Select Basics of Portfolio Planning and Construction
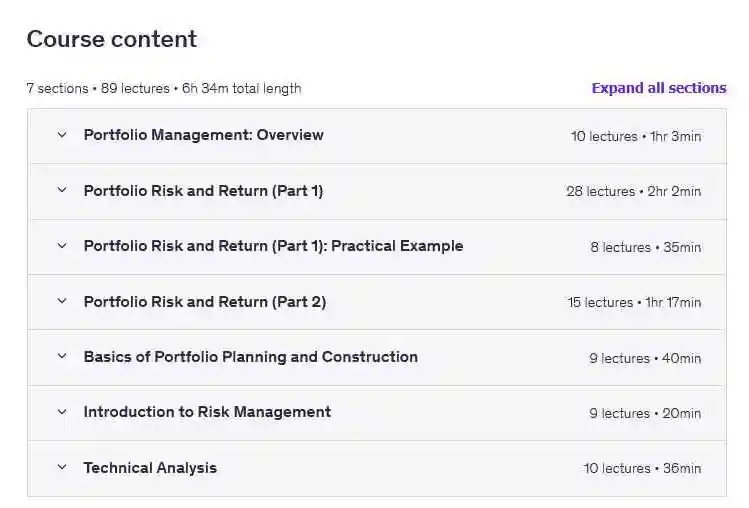This screenshot has width=749, height=508. (x=250, y=357)
